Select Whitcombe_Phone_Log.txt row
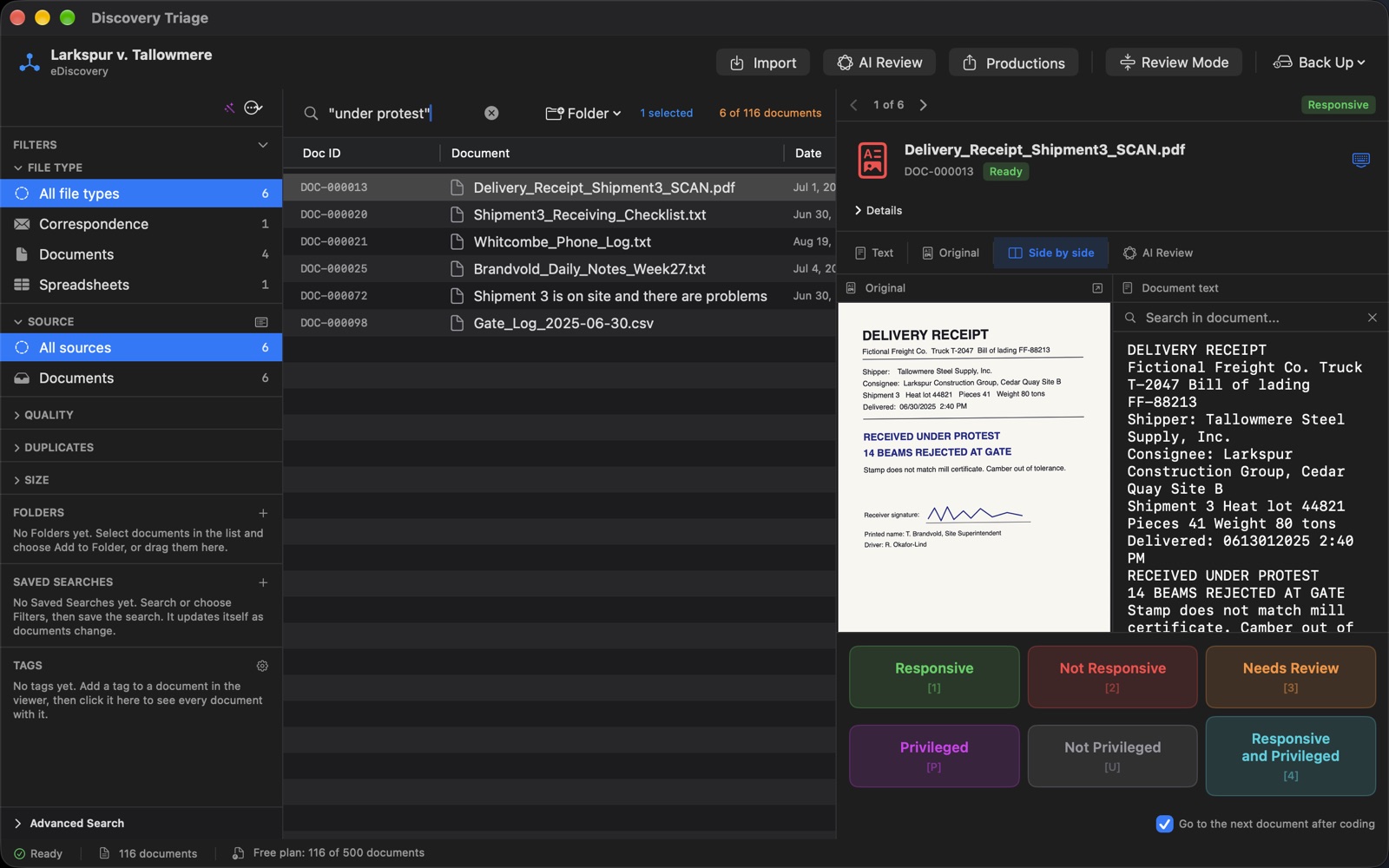The width and height of the screenshot is (1389, 868). tap(560, 241)
